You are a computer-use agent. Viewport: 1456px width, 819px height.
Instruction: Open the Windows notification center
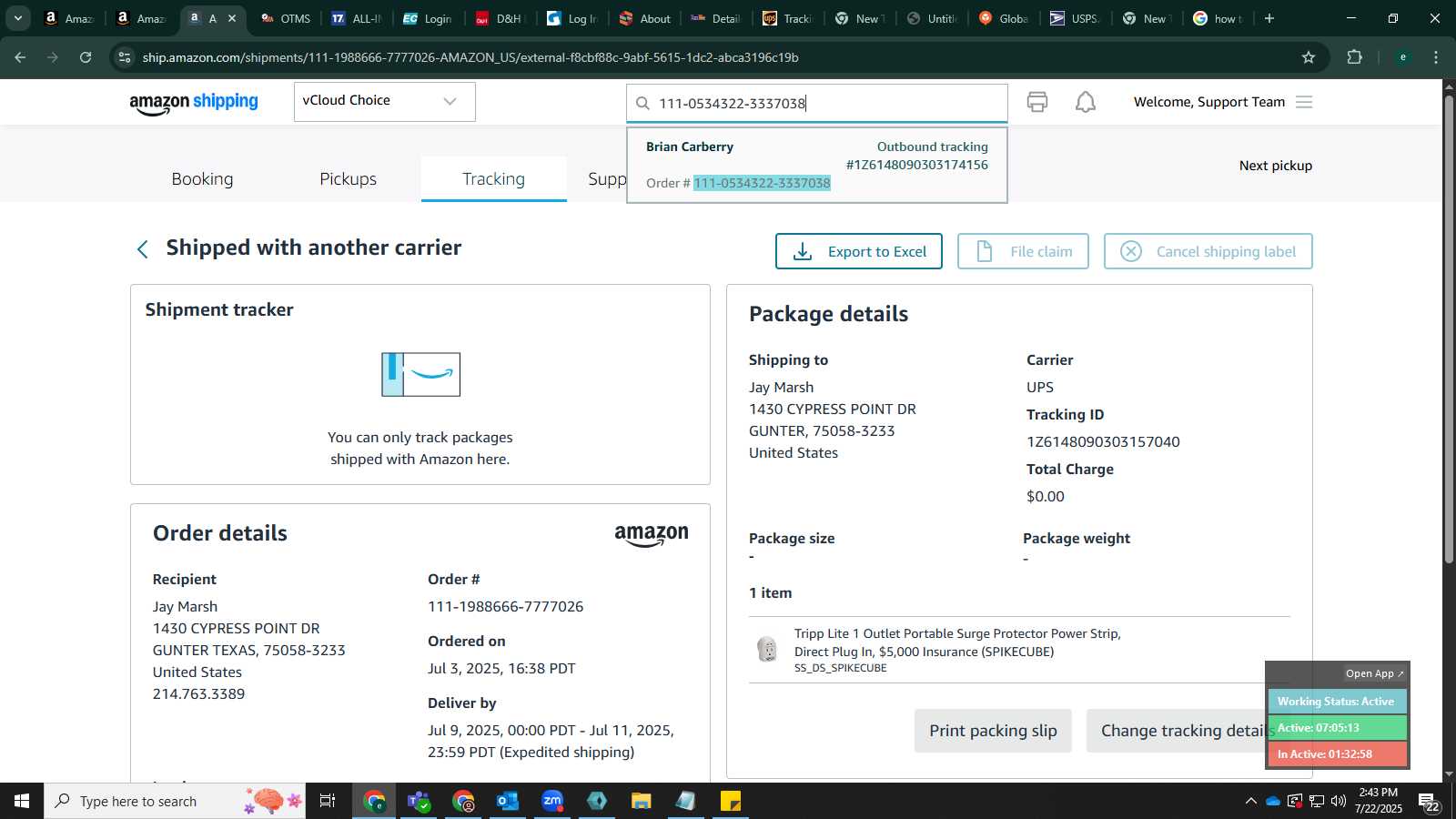(1429, 802)
